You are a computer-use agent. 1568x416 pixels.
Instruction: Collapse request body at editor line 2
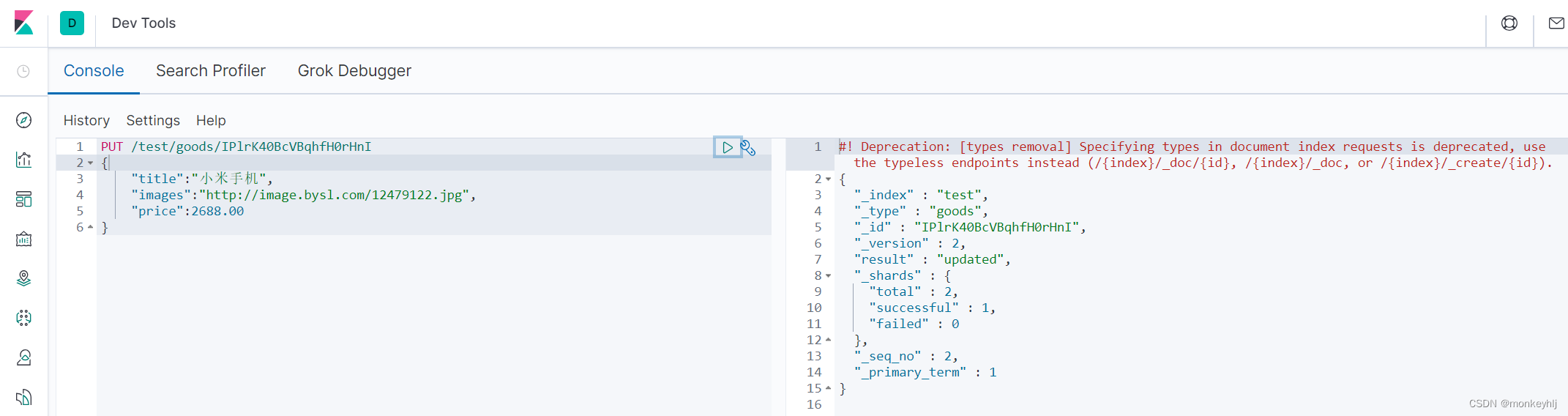tap(91, 163)
